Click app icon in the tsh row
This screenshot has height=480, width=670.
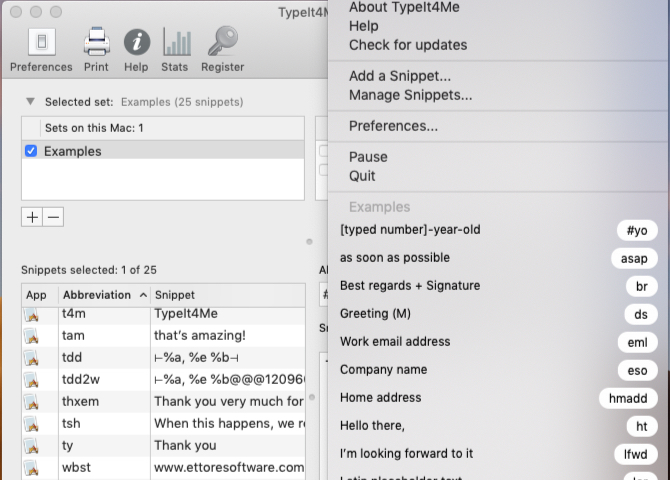click(x=32, y=424)
